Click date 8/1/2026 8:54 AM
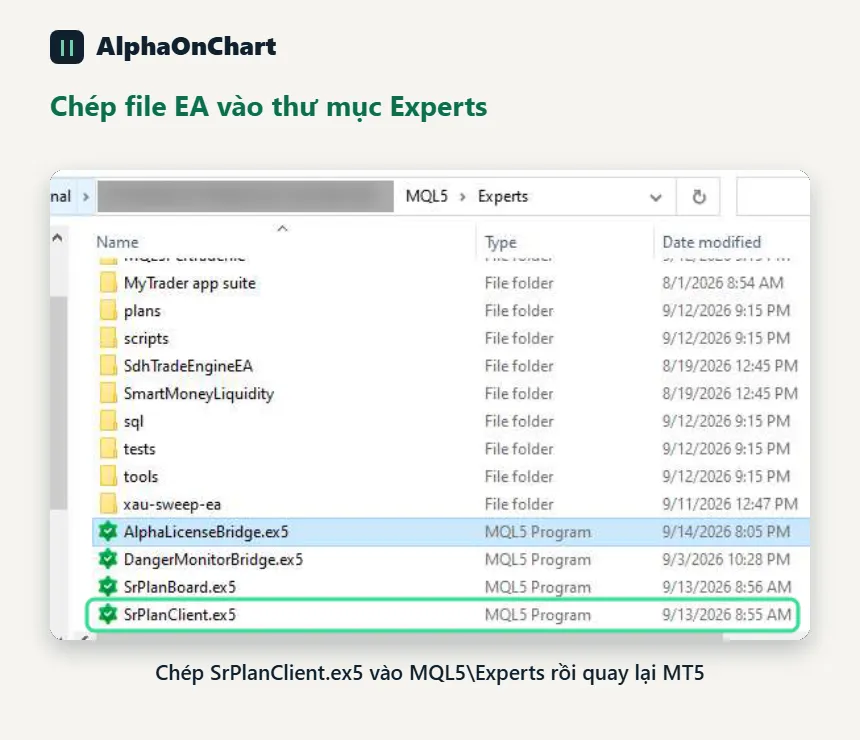Image resolution: width=860 pixels, height=740 pixels. coord(723,283)
